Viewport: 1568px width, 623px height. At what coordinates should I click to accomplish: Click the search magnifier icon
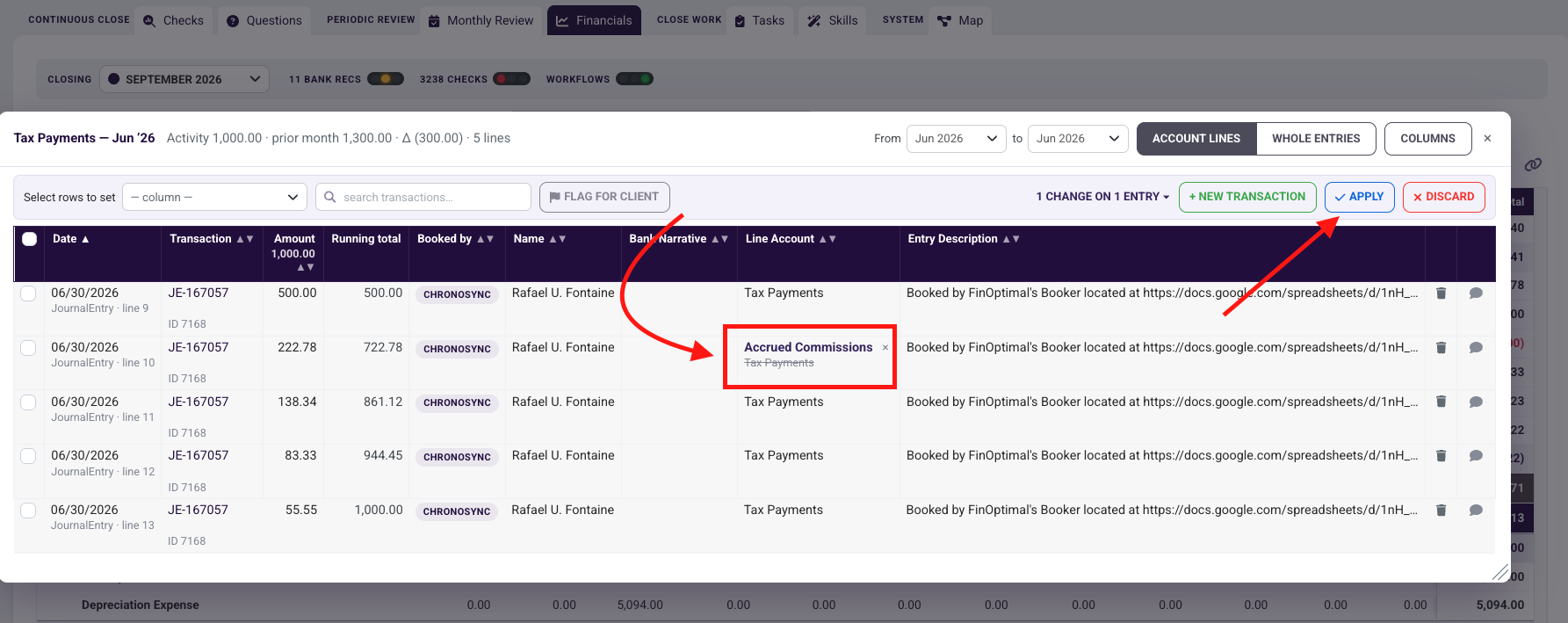[x=330, y=197]
